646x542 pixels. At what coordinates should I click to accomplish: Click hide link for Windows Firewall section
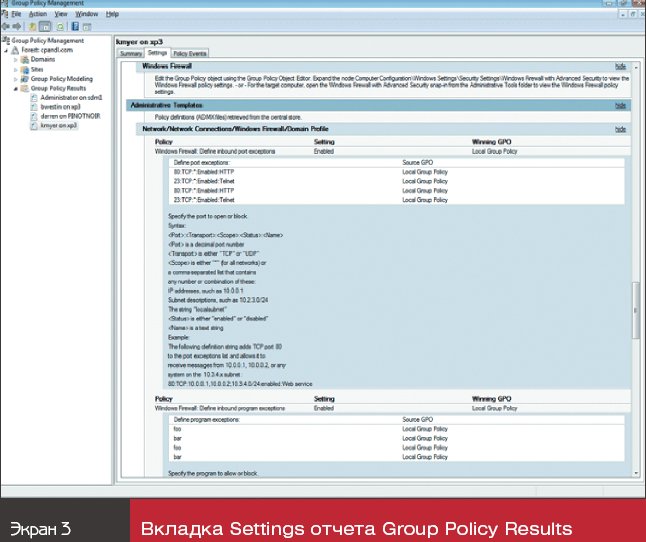(x=620, y=65)
